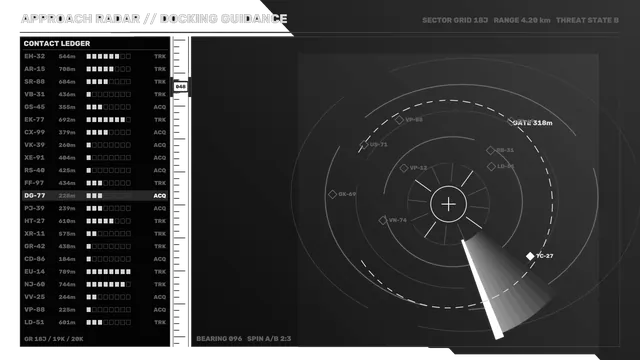Image resolution: width=640 pixels, height=360 pixels.
Task: Click the 708m distance value
Action: coord(67,69)
